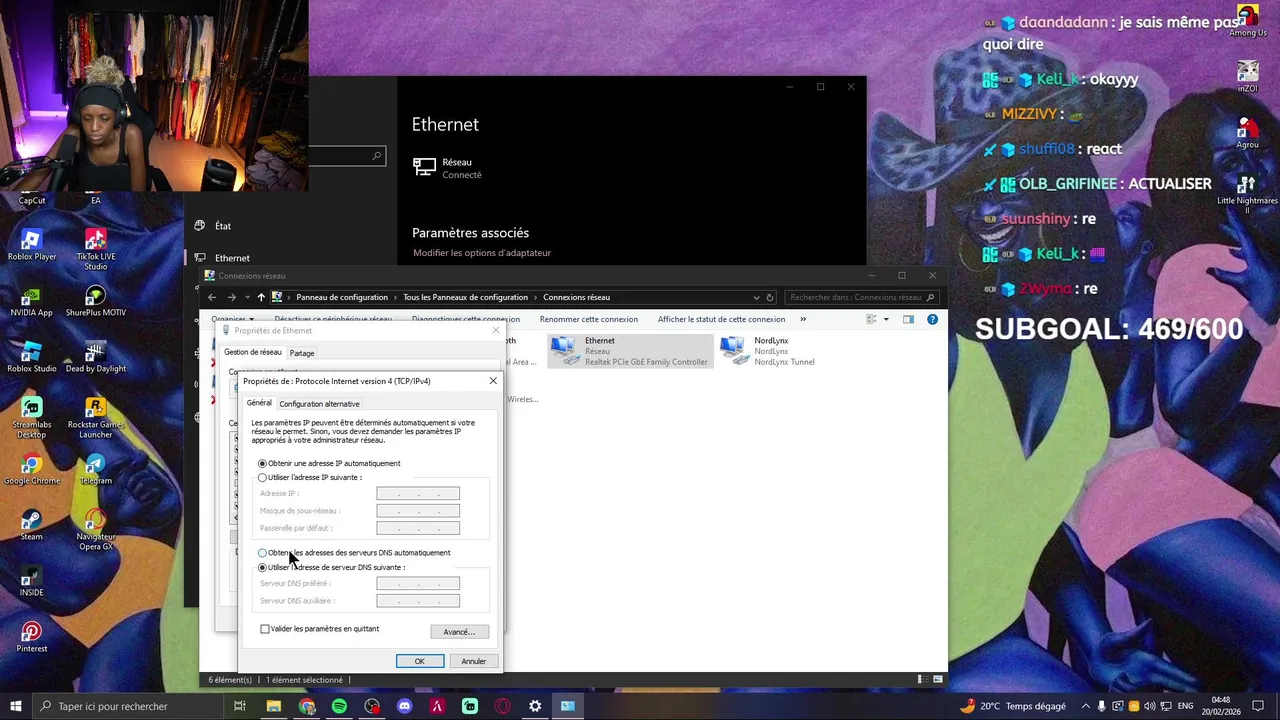Open the help icon in Connexions réseau
Viewport: 1280px width, 720px height.
(932, 319)
